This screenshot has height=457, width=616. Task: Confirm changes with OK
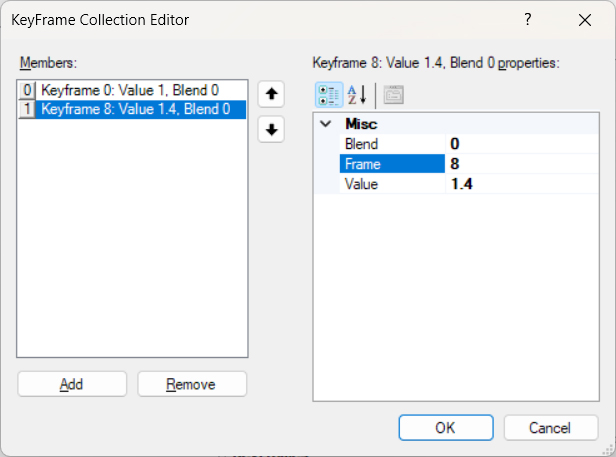click(445, 427)
